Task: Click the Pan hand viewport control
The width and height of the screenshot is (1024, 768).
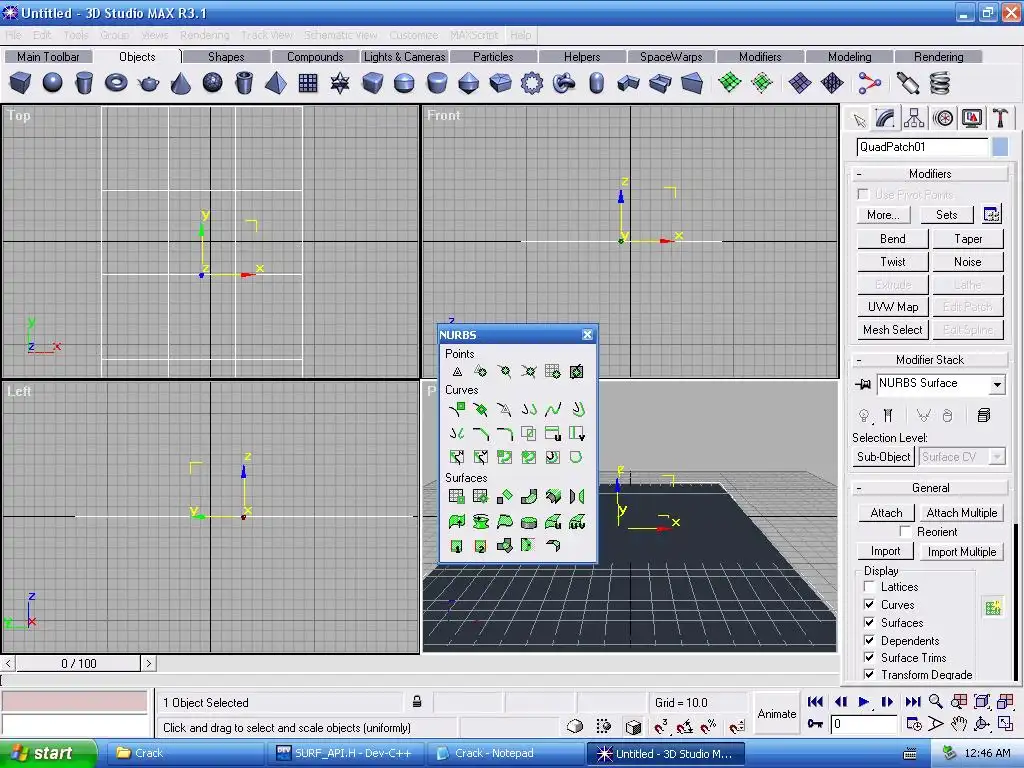Action: (x=958, y=724)
